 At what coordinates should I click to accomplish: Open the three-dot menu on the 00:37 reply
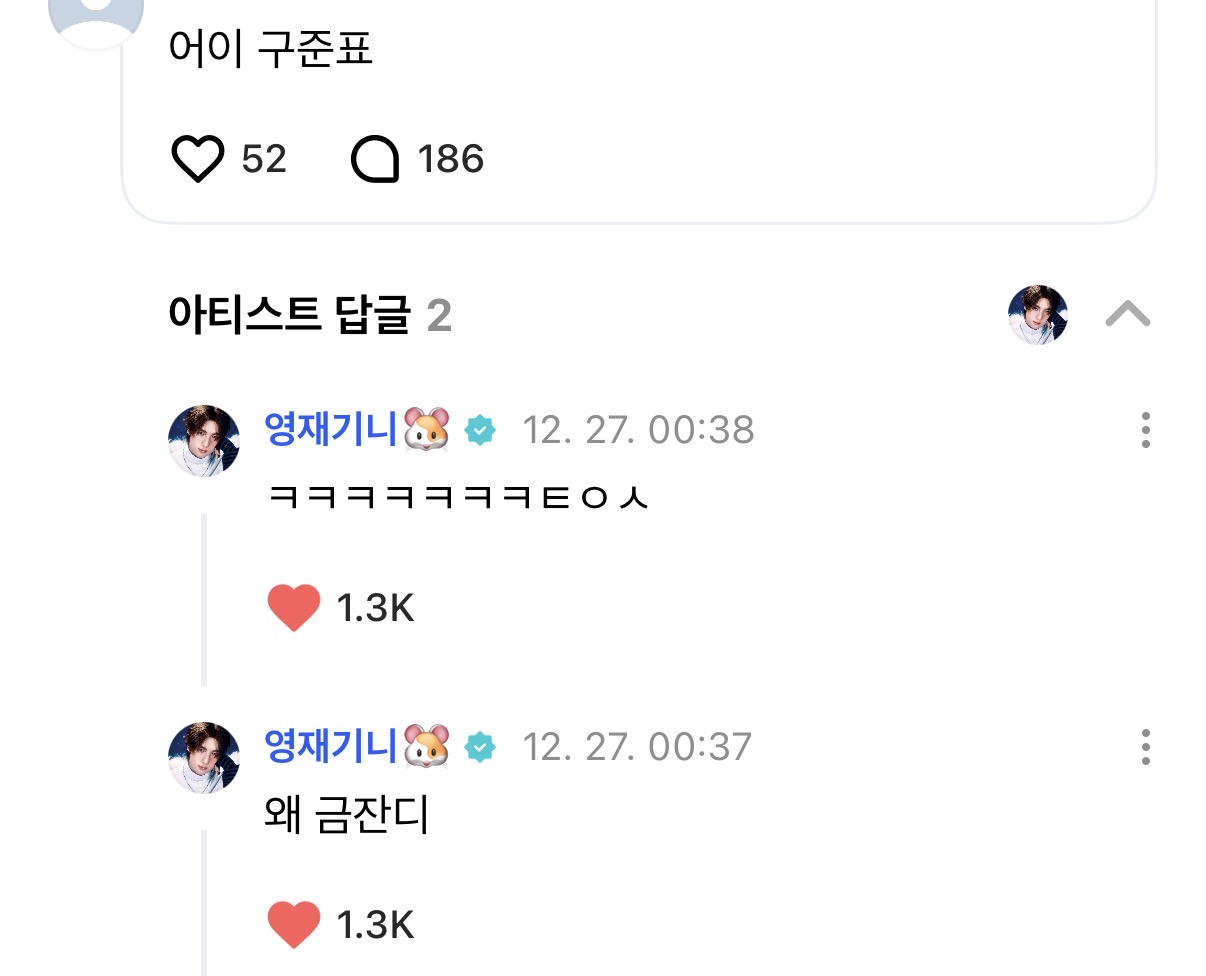coord(1145,747)
